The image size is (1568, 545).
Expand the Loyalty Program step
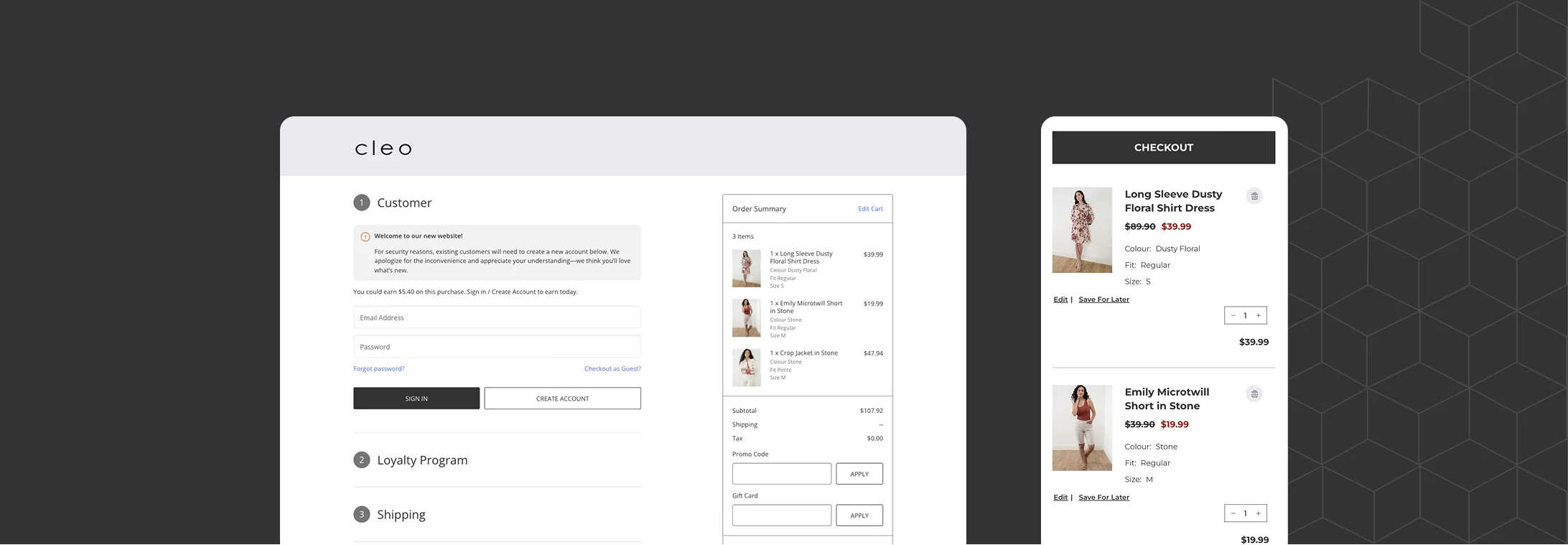(421, 460)
